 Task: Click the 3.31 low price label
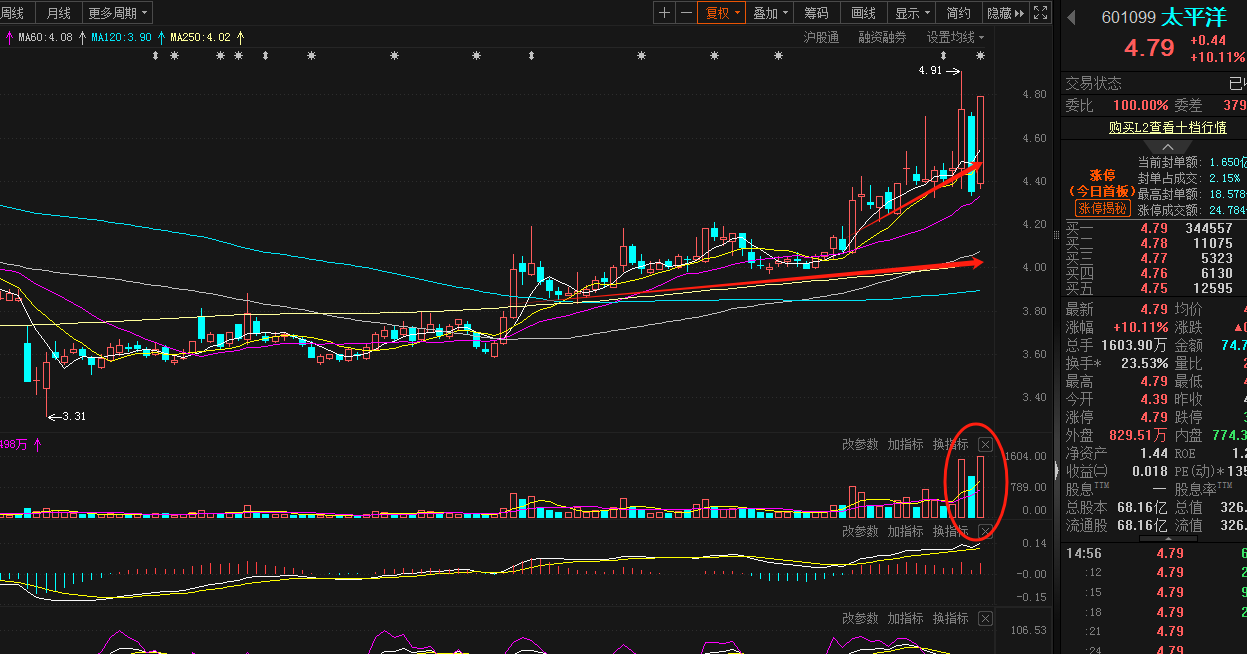74,416
